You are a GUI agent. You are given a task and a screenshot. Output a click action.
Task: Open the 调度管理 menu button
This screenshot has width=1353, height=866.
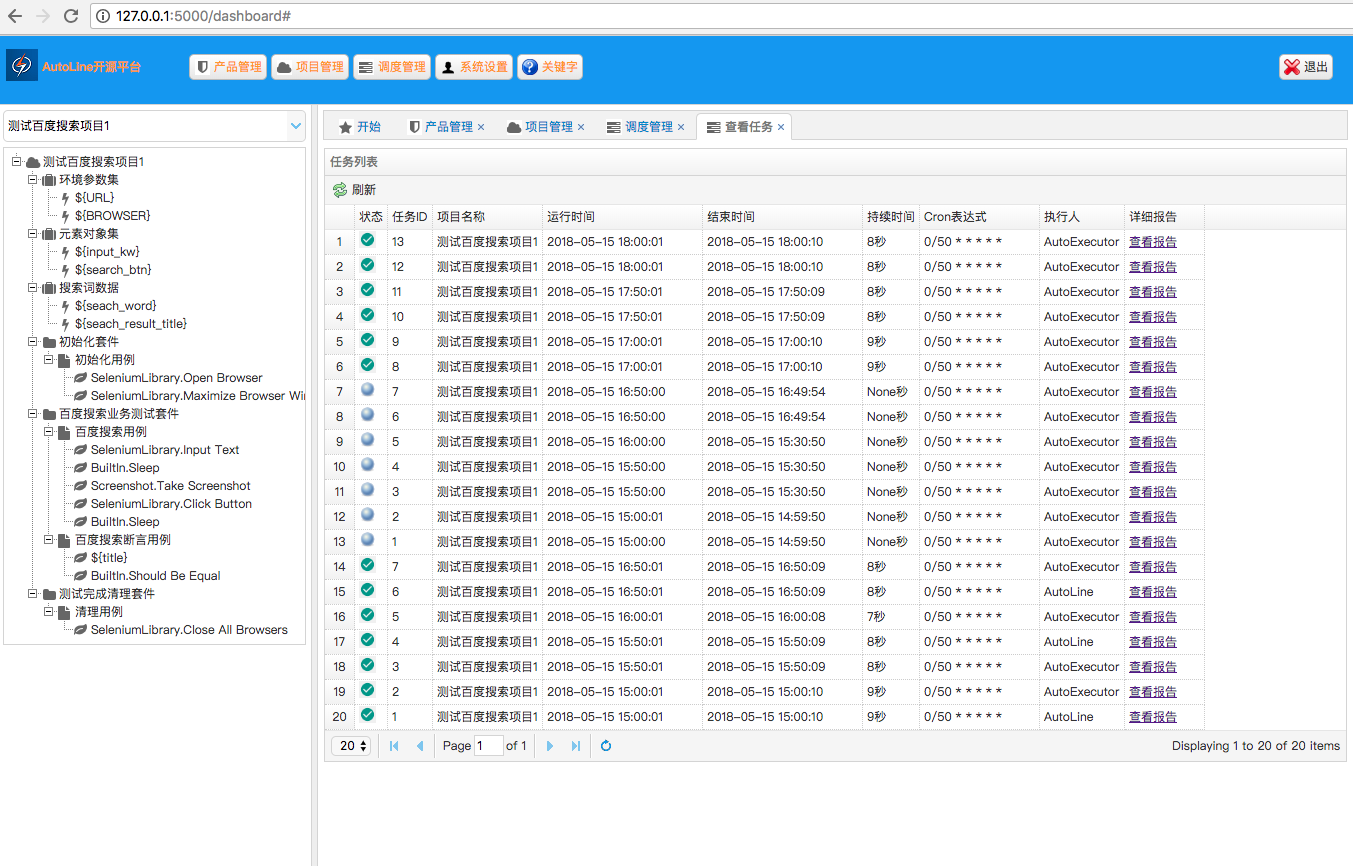pos(392,67)
